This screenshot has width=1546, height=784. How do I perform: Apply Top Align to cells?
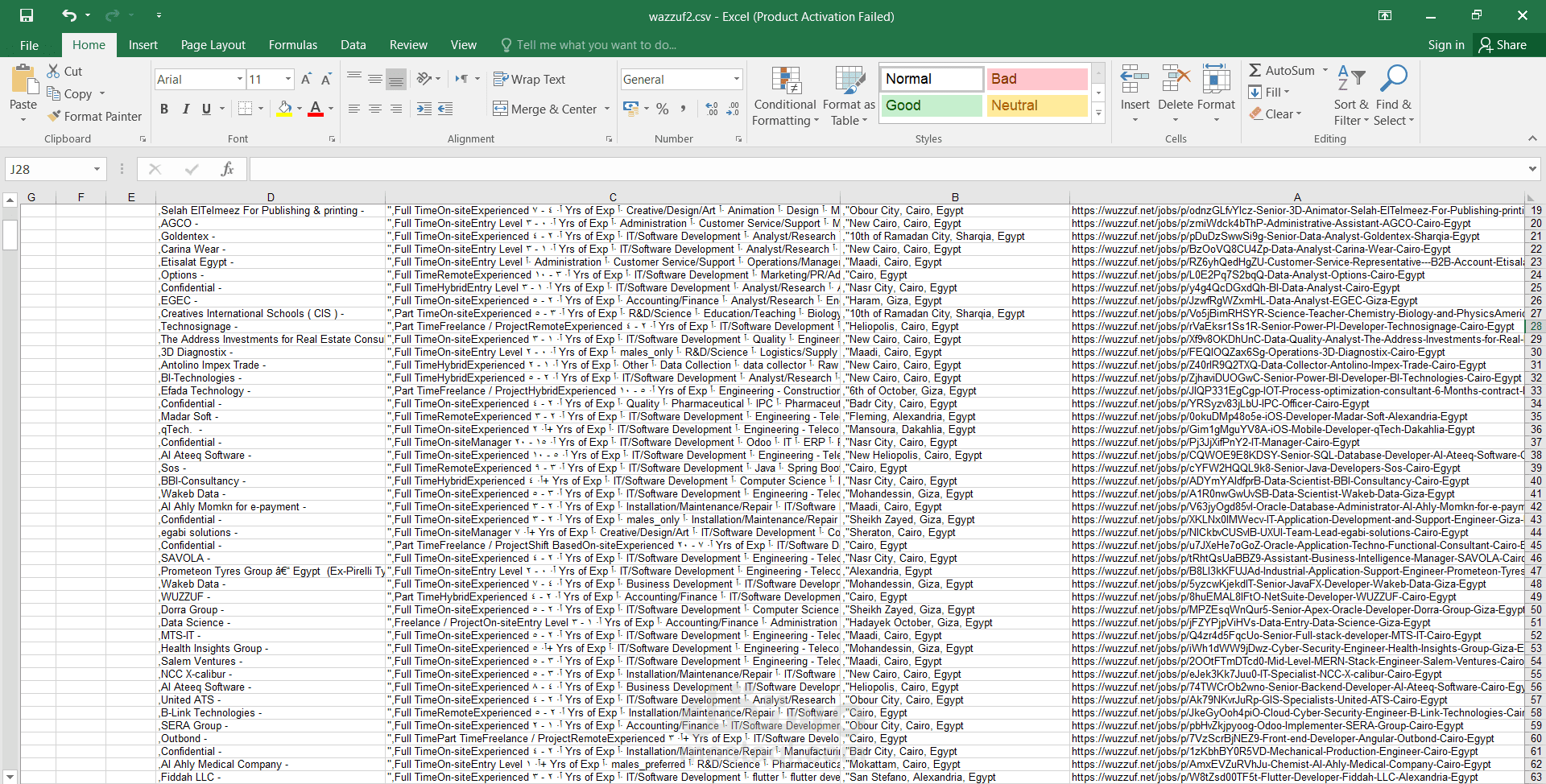point(354,78)
